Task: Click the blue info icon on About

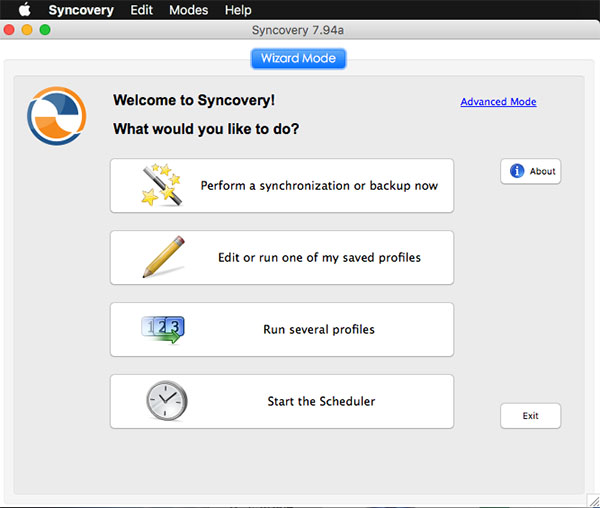Action: pos(517,171)
